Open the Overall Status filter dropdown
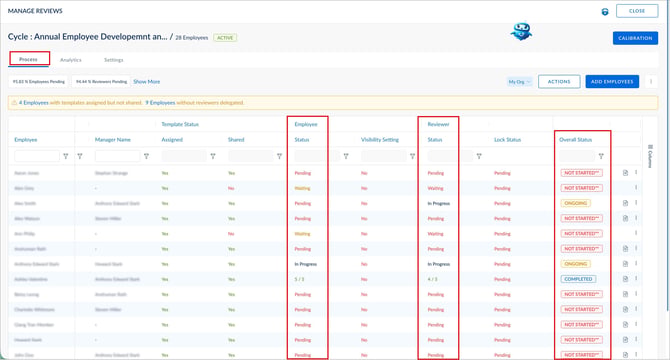Viewport: 670px width, 360px height. point(577,156)
